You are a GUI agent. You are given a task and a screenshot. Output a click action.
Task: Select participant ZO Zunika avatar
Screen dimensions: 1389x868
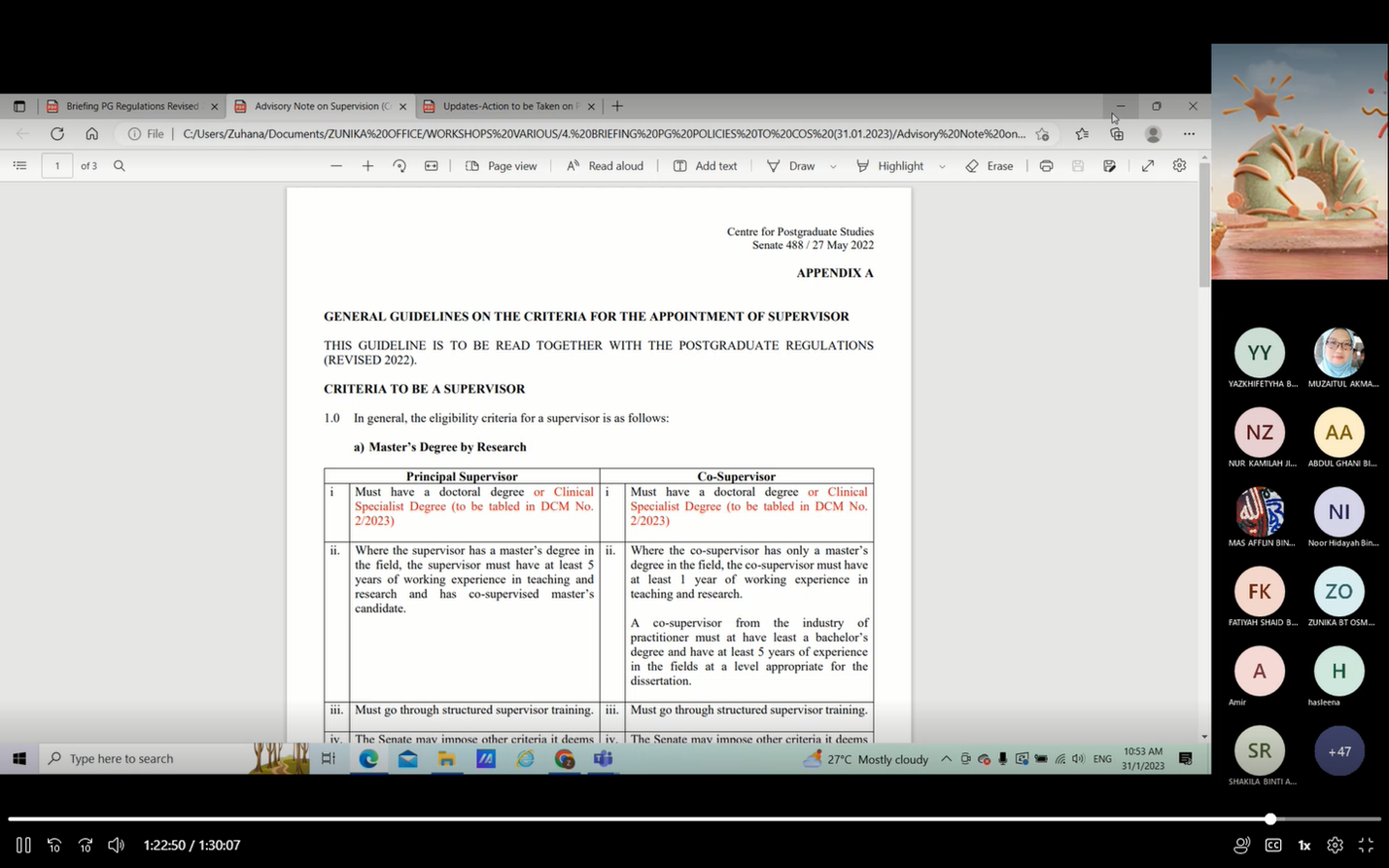(x=1339, y=591)
